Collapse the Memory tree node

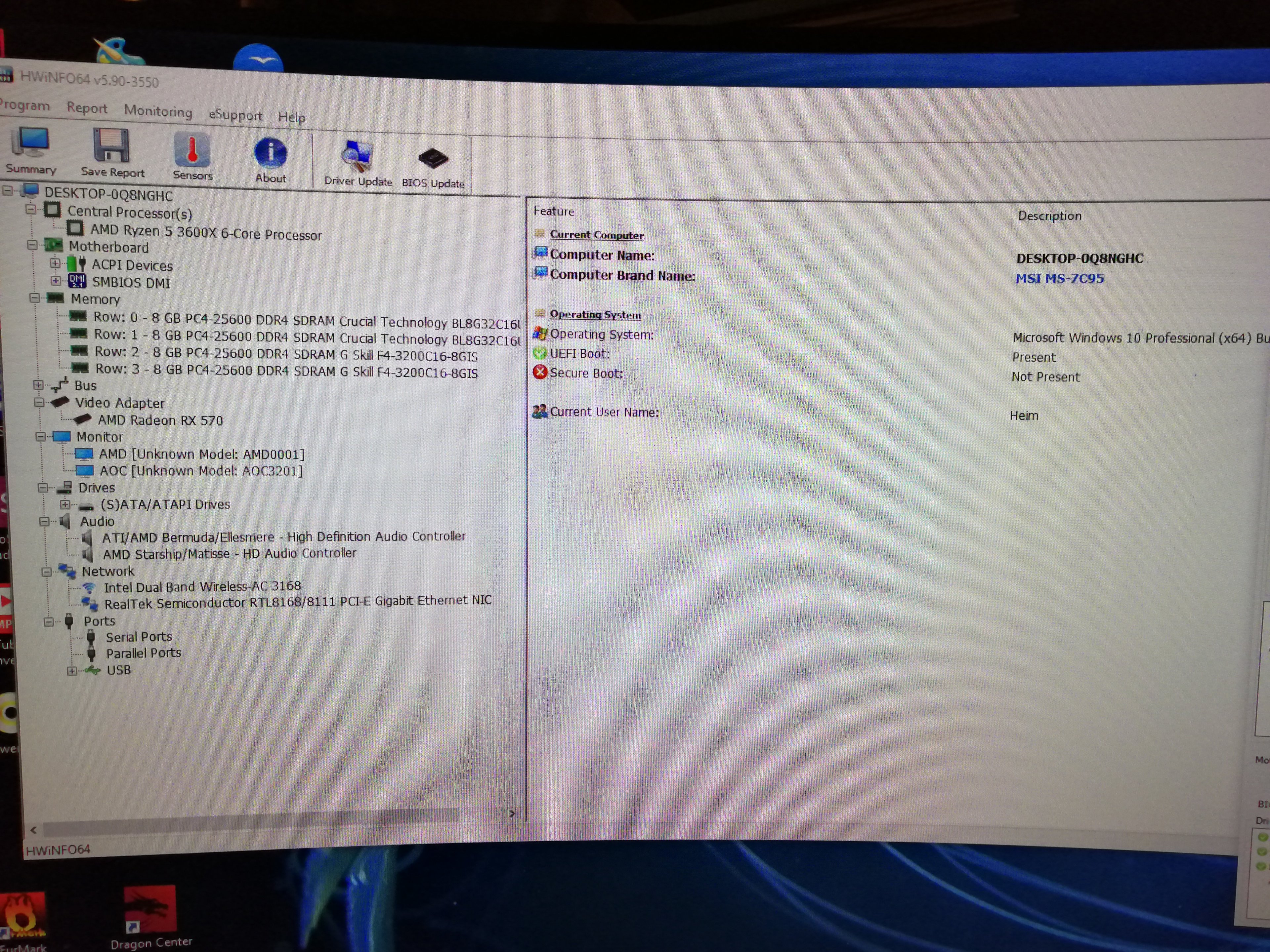click(34, 298)
